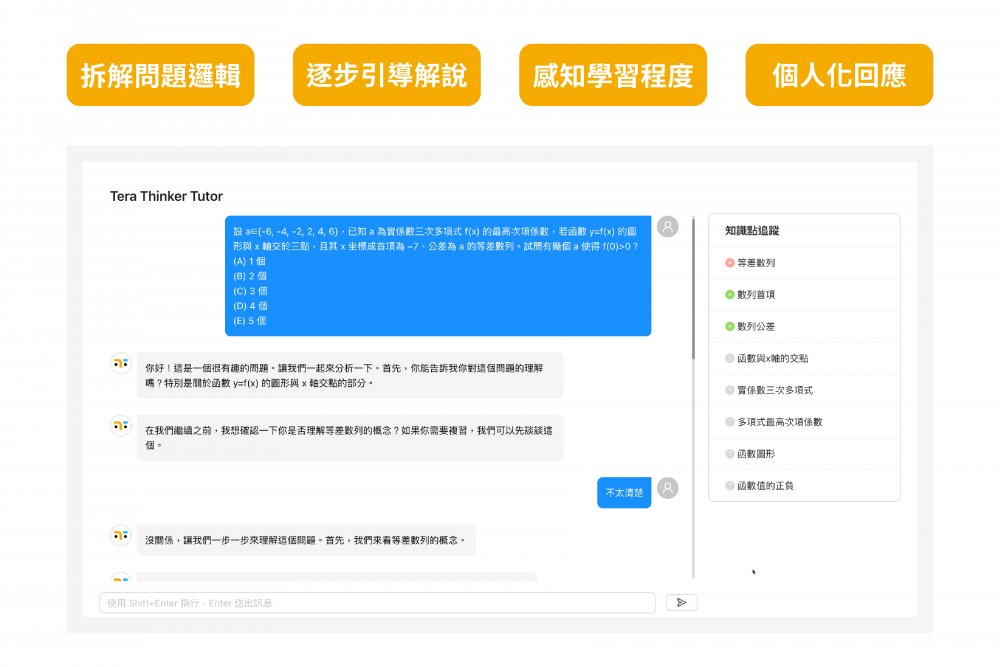Click the green status icon for 數列首項

tap(730, 295)
